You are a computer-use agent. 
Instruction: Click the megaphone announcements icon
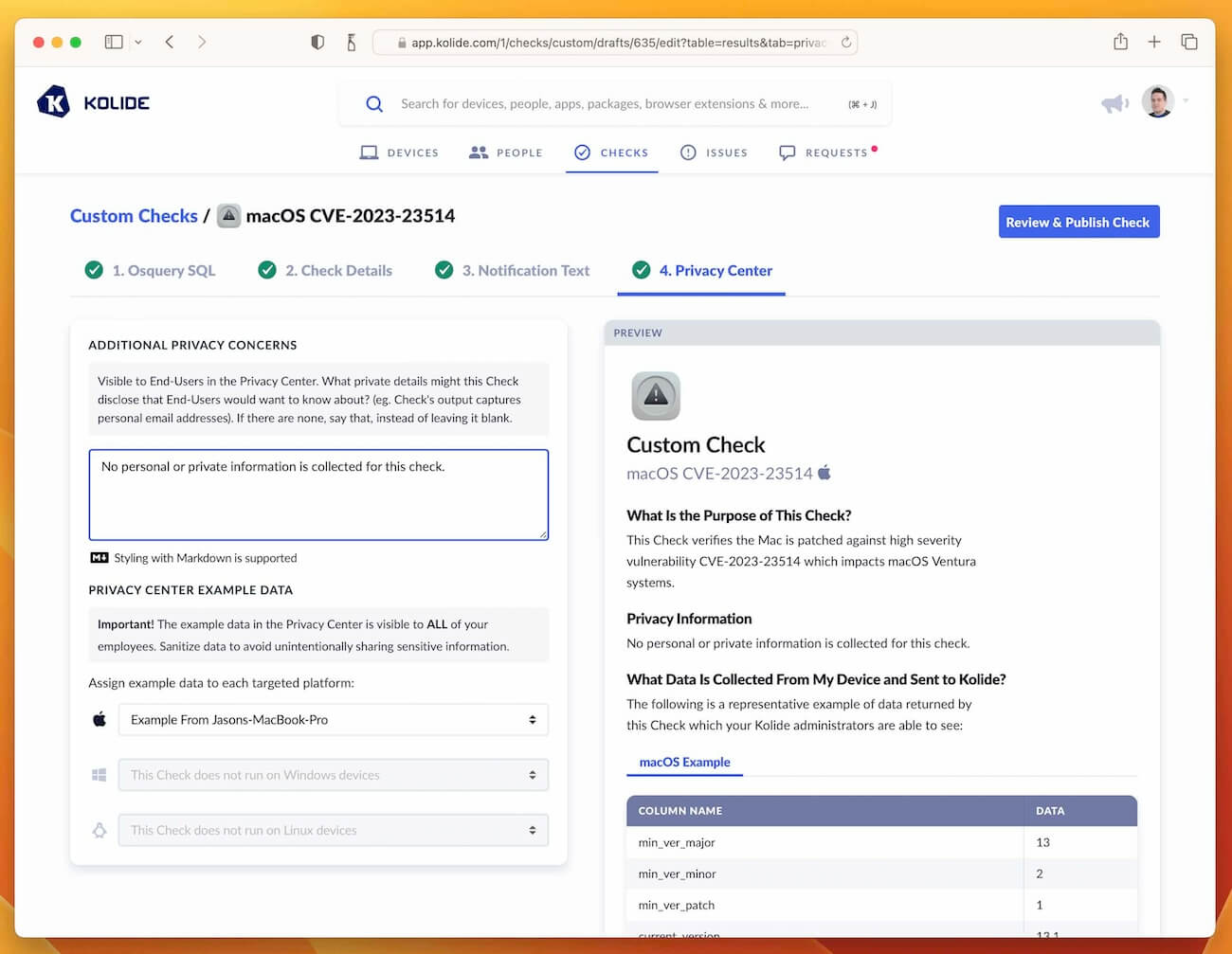point(1114,101)
